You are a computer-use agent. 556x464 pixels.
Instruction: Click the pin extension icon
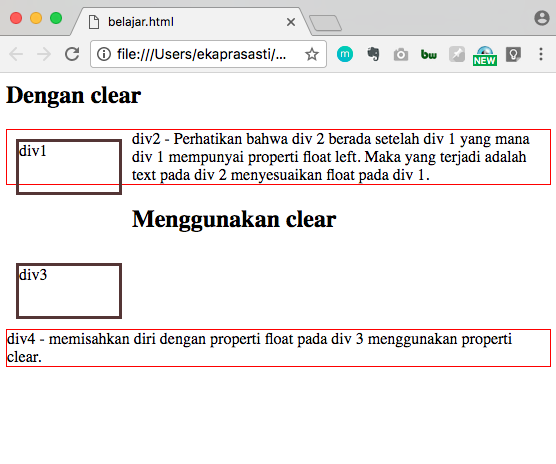[457, 54]
